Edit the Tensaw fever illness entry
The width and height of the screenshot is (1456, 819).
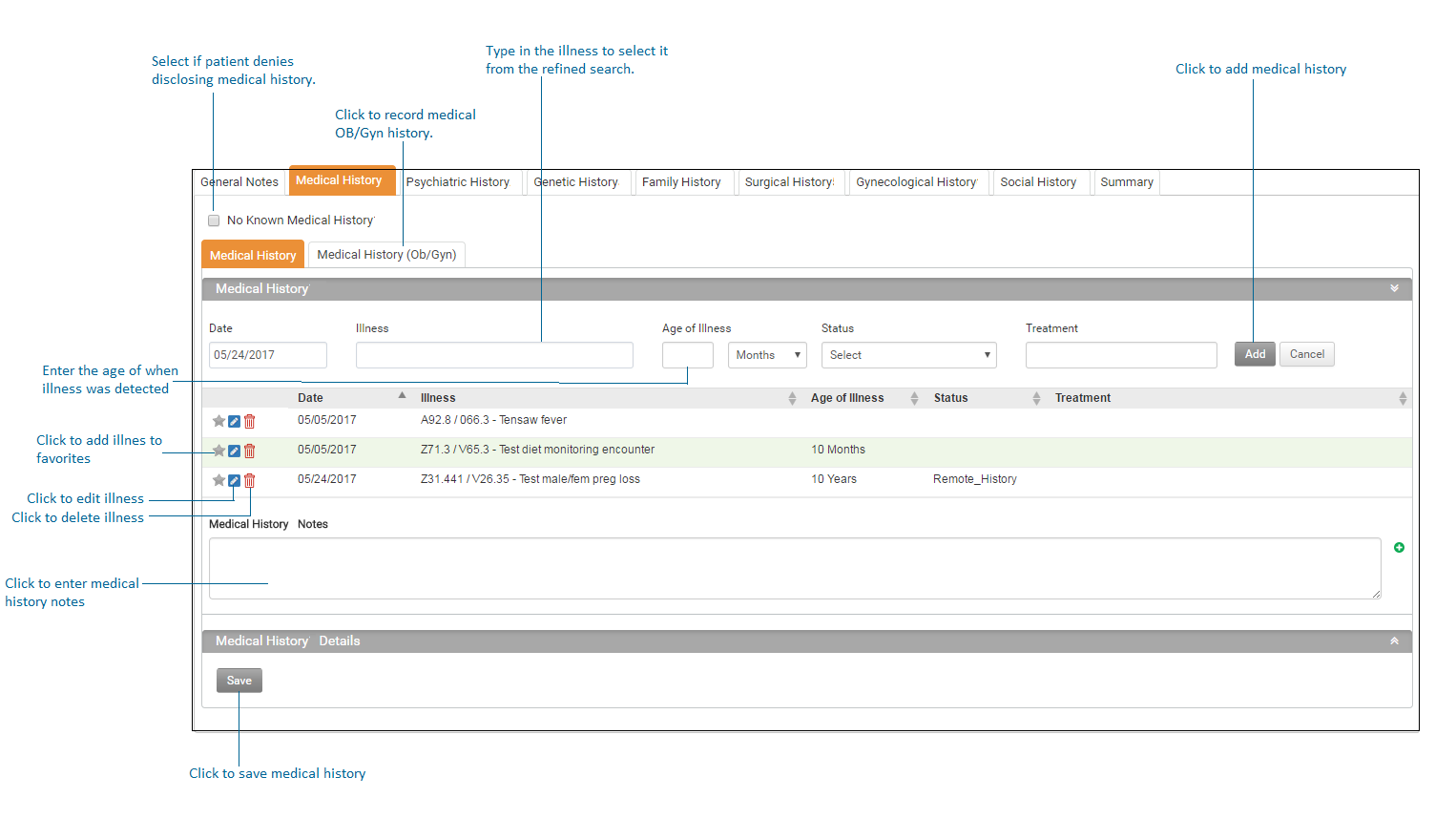(x=234, y=421)
